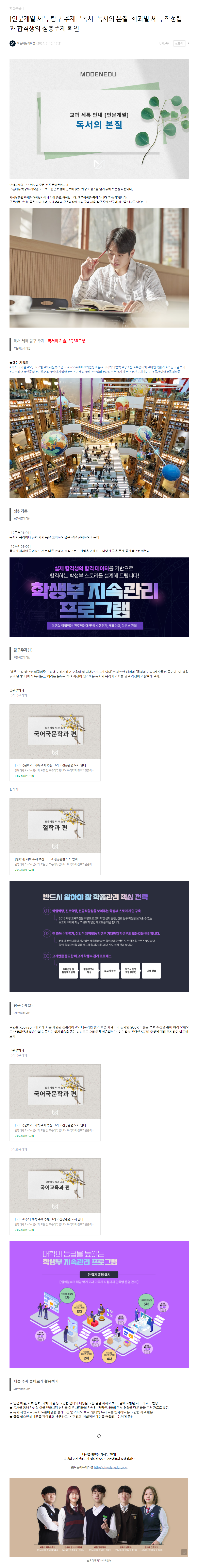Click the 모든에듀케이션 author name

pos(26,43)
